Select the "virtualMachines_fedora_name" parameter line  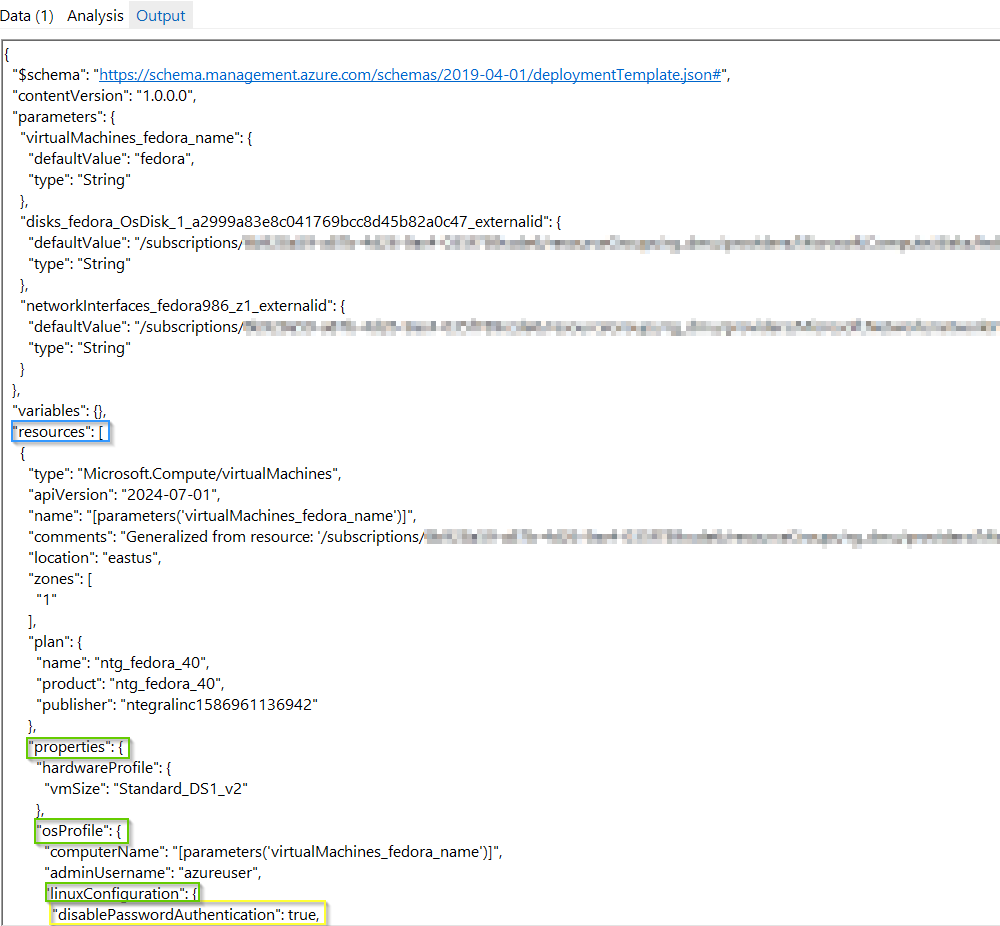click(x=136, y=138)
